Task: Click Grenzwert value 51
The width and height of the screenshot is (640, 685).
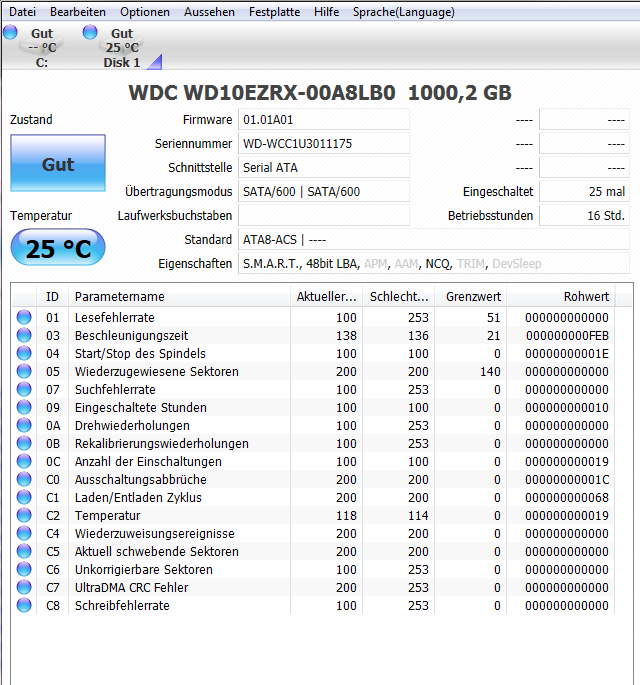Action: pos(494,318)
